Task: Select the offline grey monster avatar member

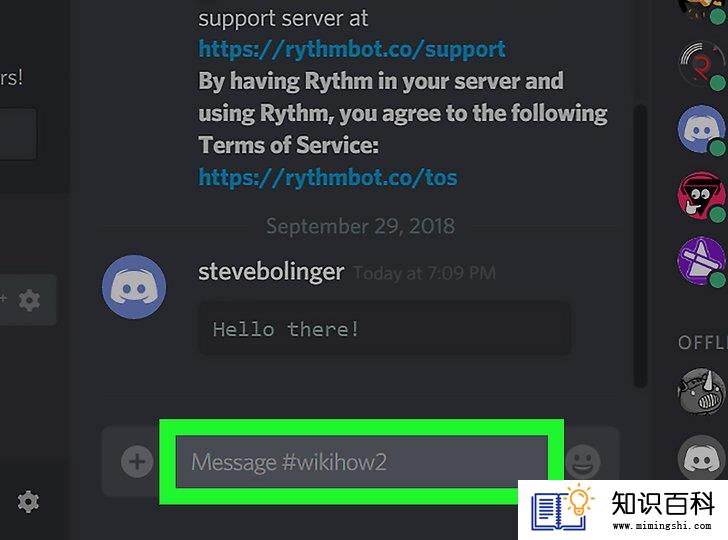Action: point(701,391)
